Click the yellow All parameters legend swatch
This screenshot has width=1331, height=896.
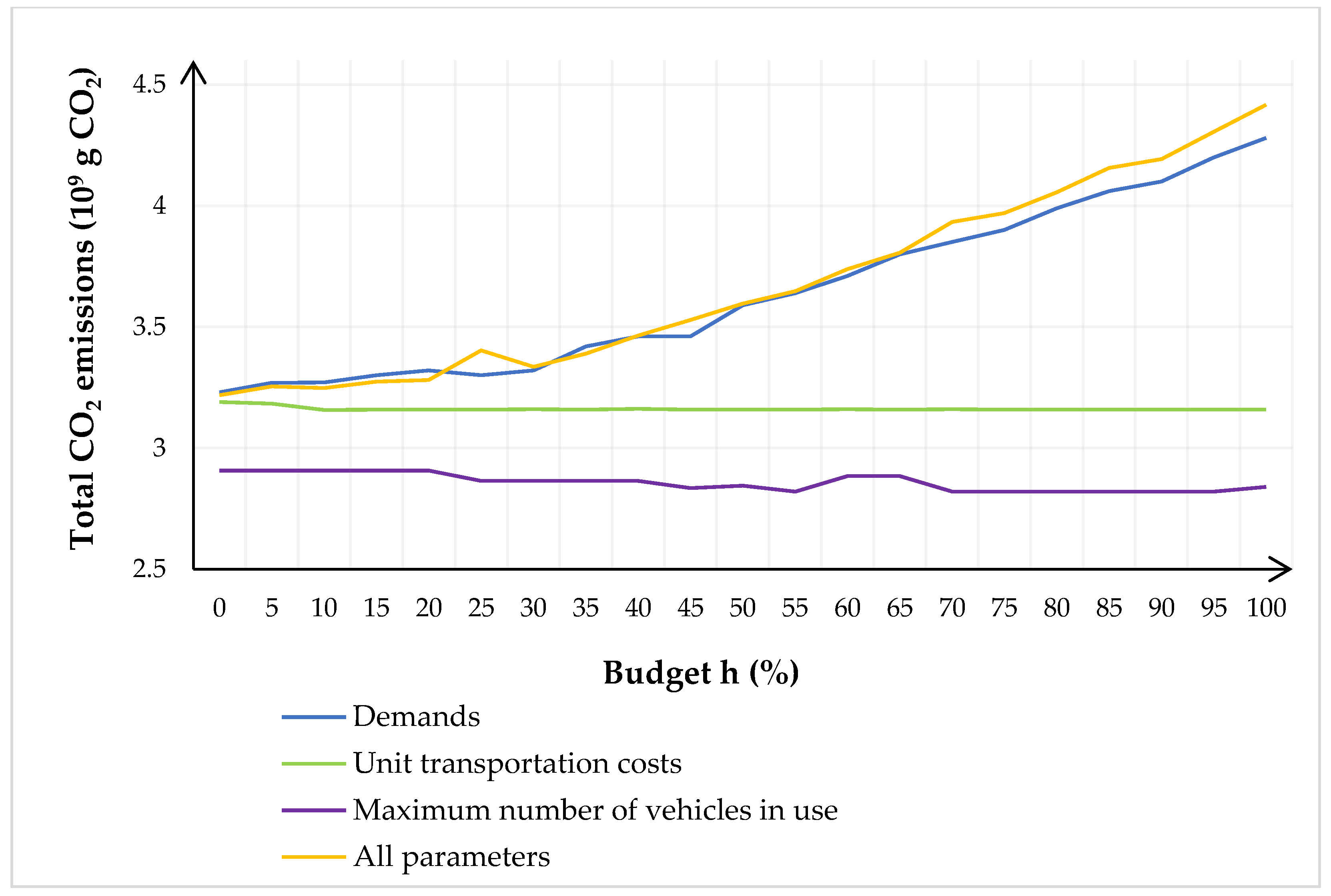313,856
